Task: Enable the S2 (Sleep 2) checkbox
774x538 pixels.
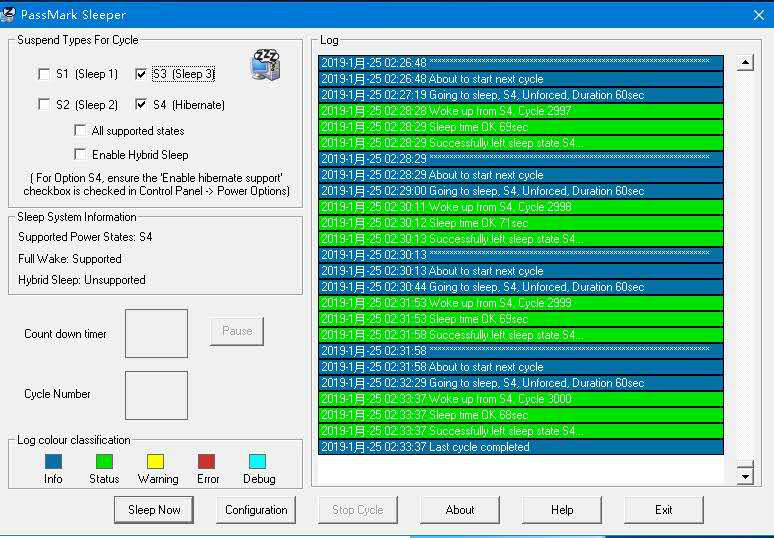Action: pyautogui.click(x=44, y=104)
